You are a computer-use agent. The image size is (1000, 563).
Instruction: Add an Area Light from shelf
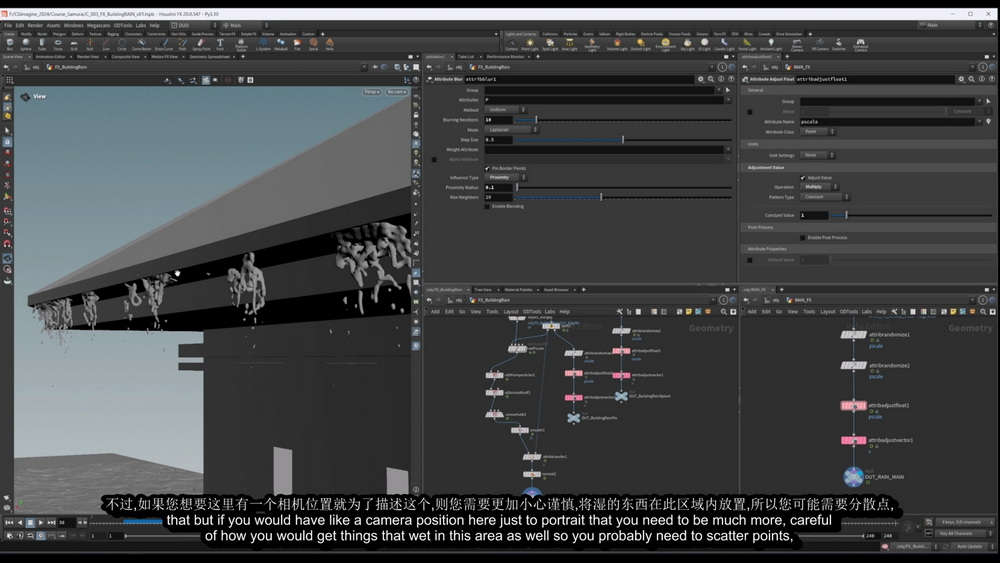[x=570, y=44]
